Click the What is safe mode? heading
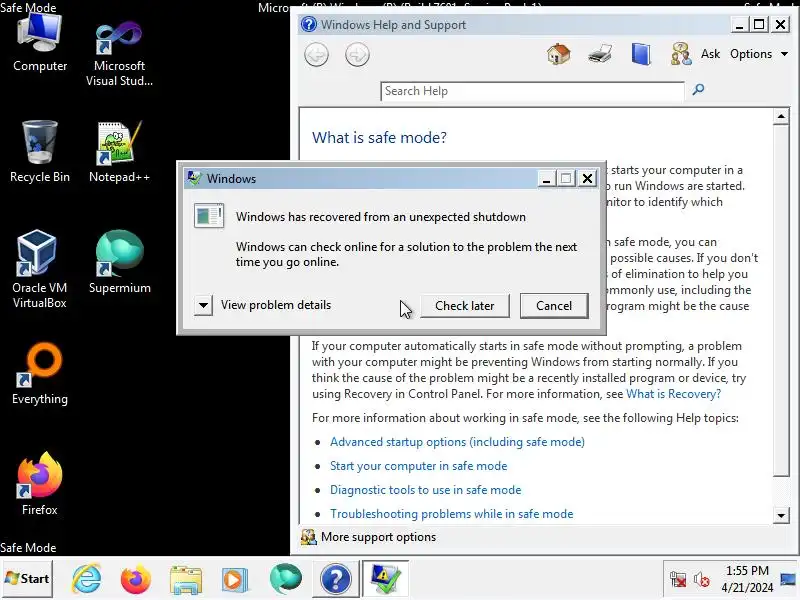The width and height of the screenshot is (800, 600). pos(379,137)
